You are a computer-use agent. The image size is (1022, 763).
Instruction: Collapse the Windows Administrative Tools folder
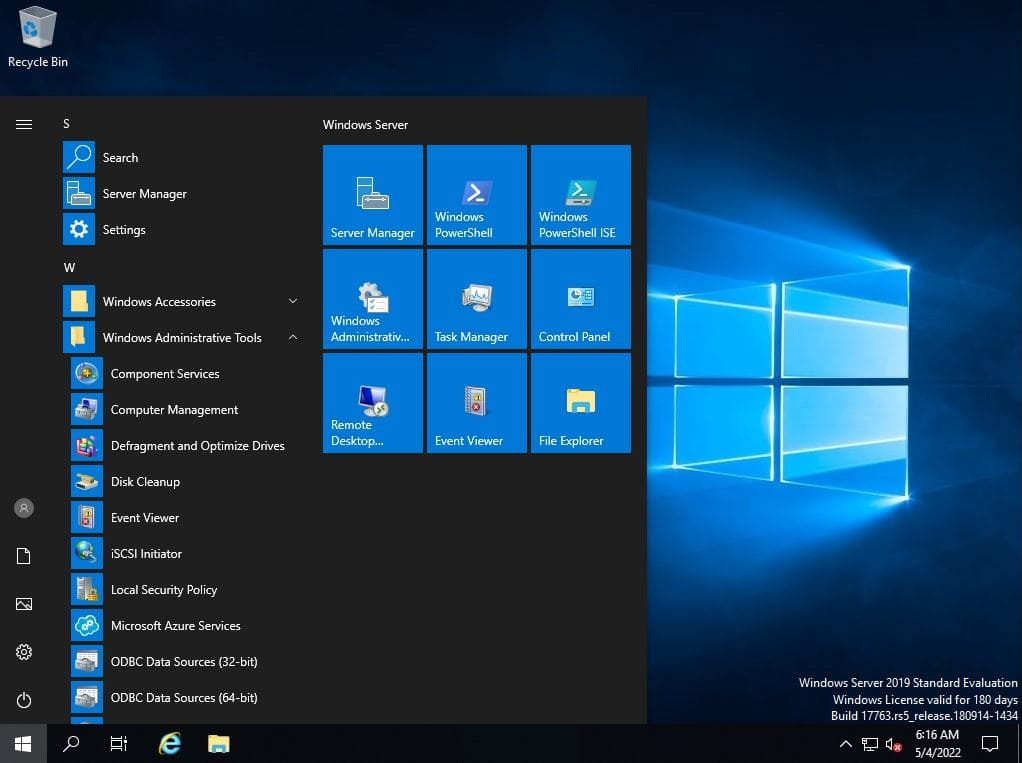coord(182,337)
